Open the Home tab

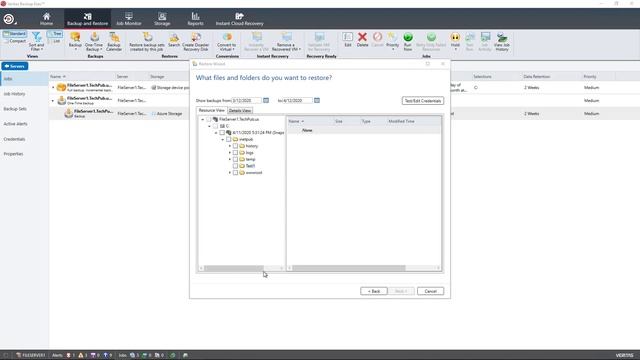(47, 19)
